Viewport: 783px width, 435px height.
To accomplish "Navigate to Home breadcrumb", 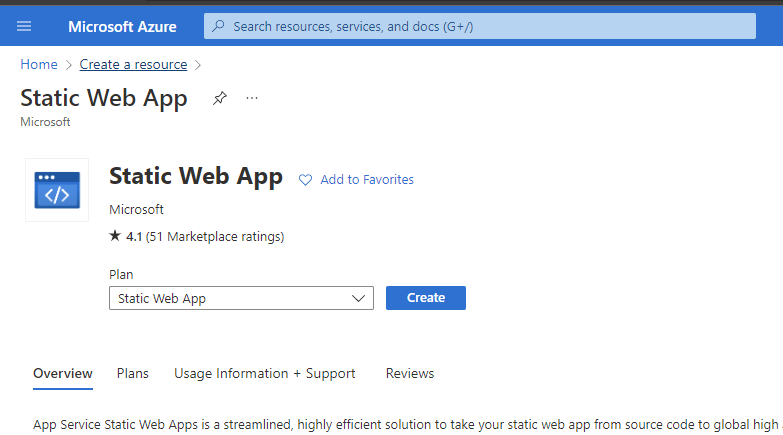I will [x=39, y=64].
